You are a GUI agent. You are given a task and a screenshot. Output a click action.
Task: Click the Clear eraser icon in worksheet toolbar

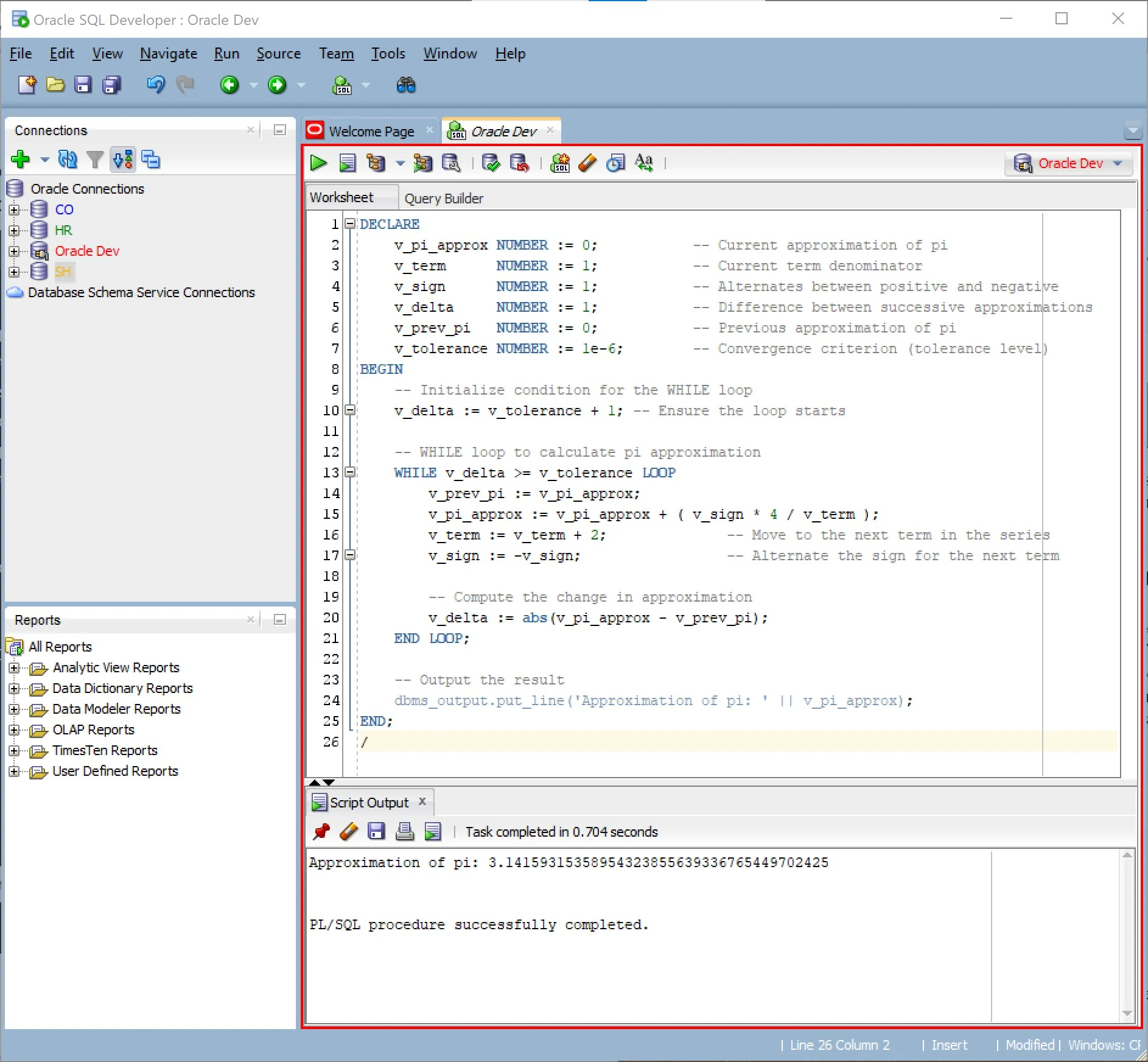pos(587,163)
